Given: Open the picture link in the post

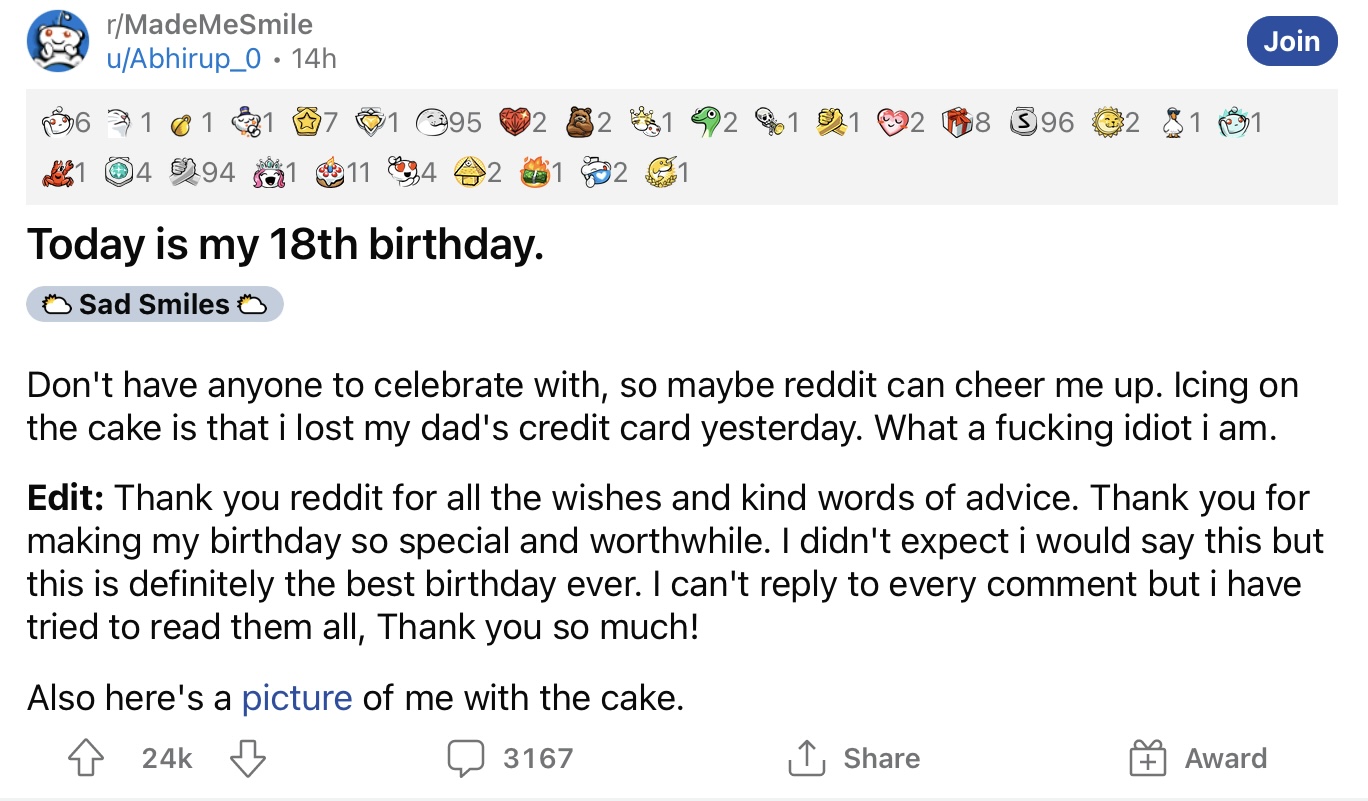Looking at the screenshot, I should coord(297,697).
